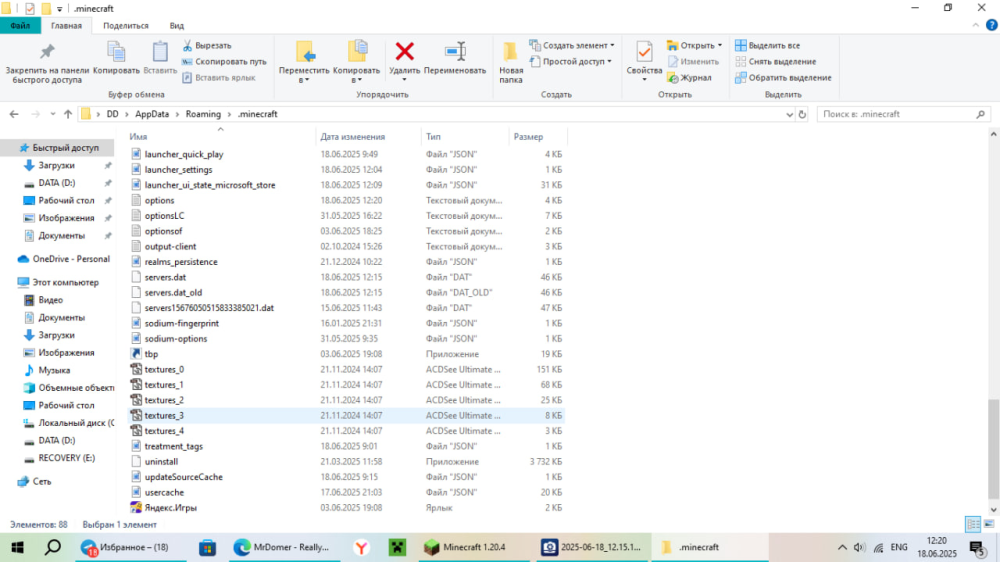This screenshot has width=1000, height=562.
Task: Copy path of selected file
Action: 224,62
